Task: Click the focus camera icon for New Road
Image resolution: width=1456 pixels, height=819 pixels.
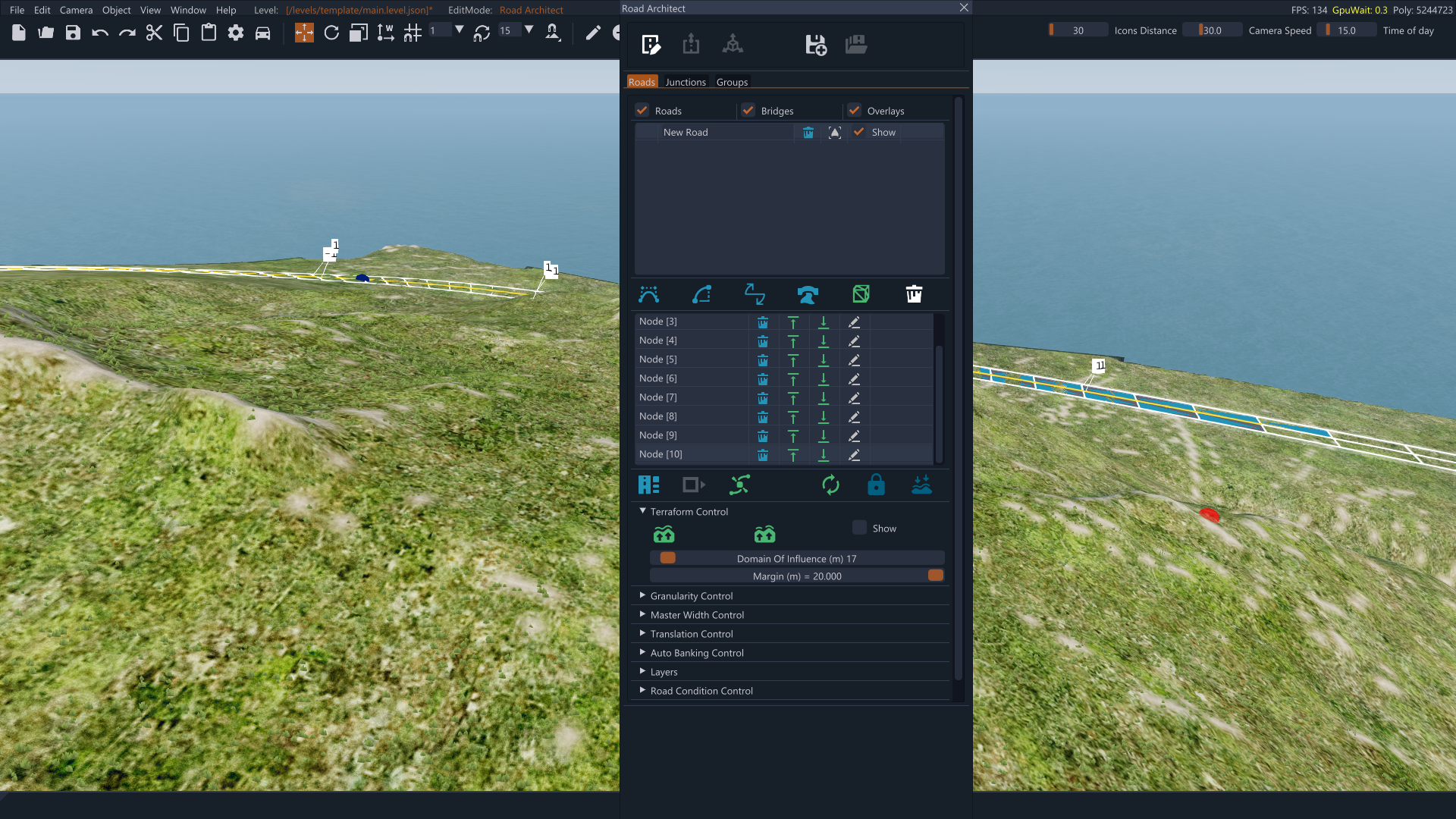Action: coord(835,133)
